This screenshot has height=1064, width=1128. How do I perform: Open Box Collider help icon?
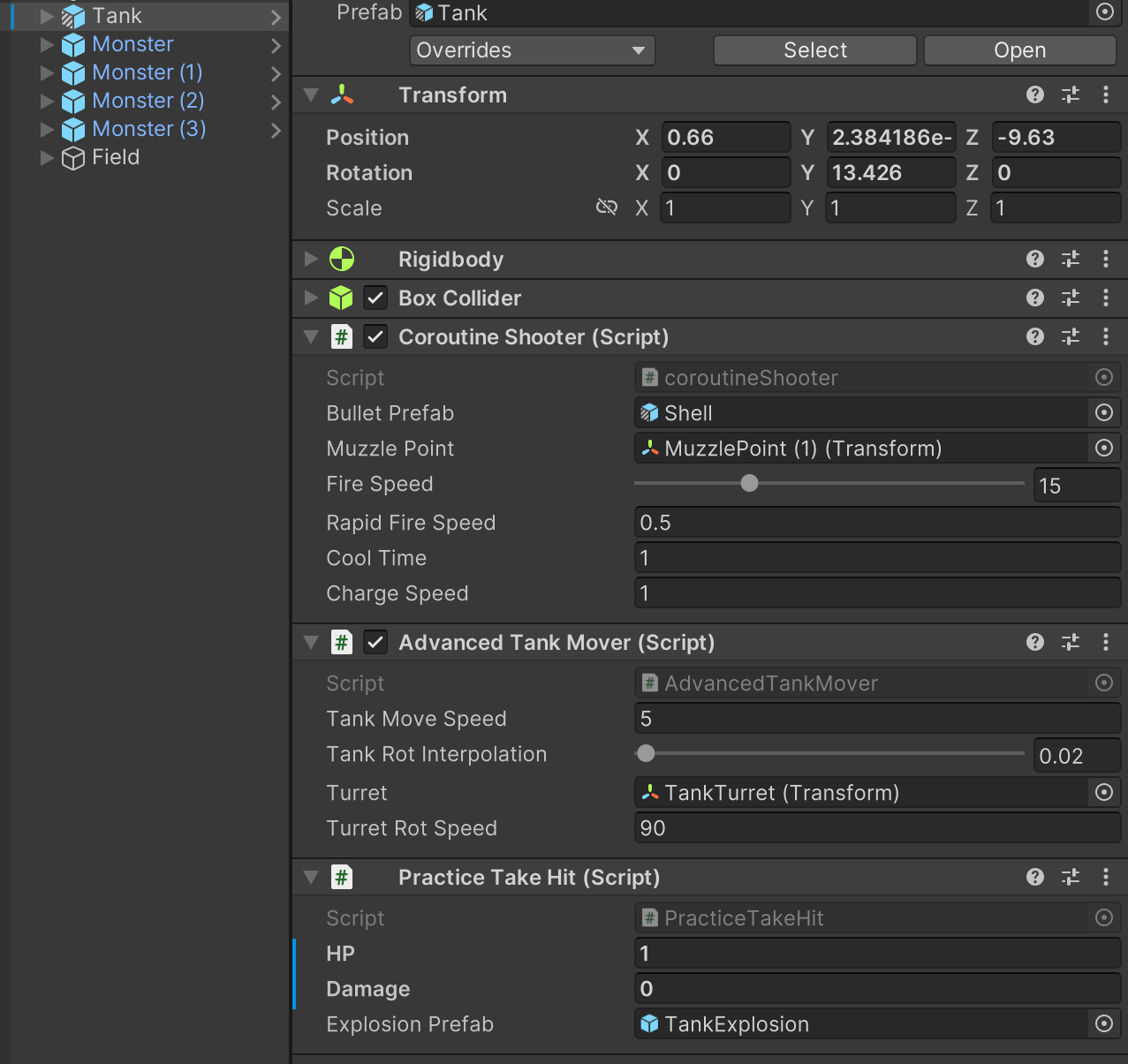[x=1035, y=298]
